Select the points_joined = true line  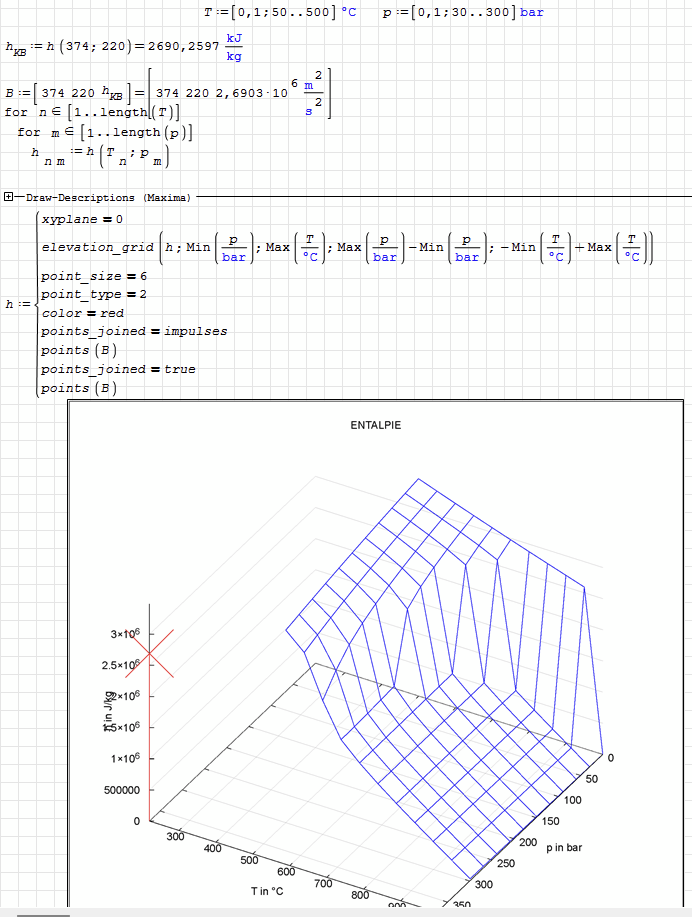point(118,369)
